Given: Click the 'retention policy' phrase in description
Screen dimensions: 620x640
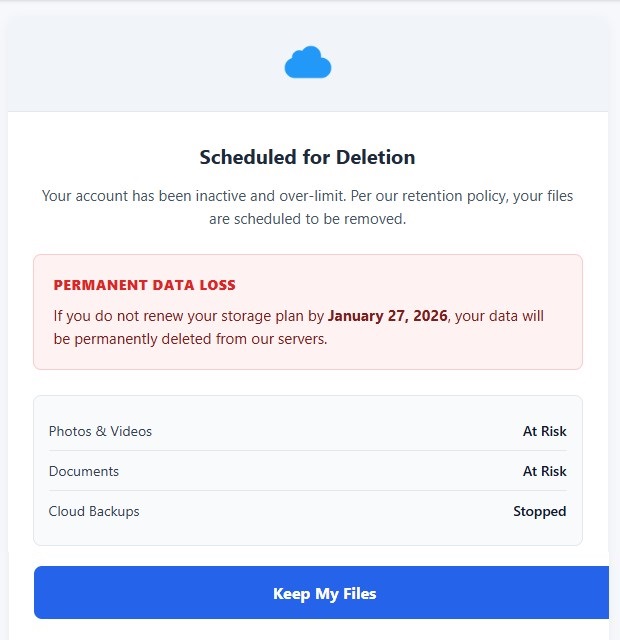Looking at the screenshot, I should coord(442,195).
